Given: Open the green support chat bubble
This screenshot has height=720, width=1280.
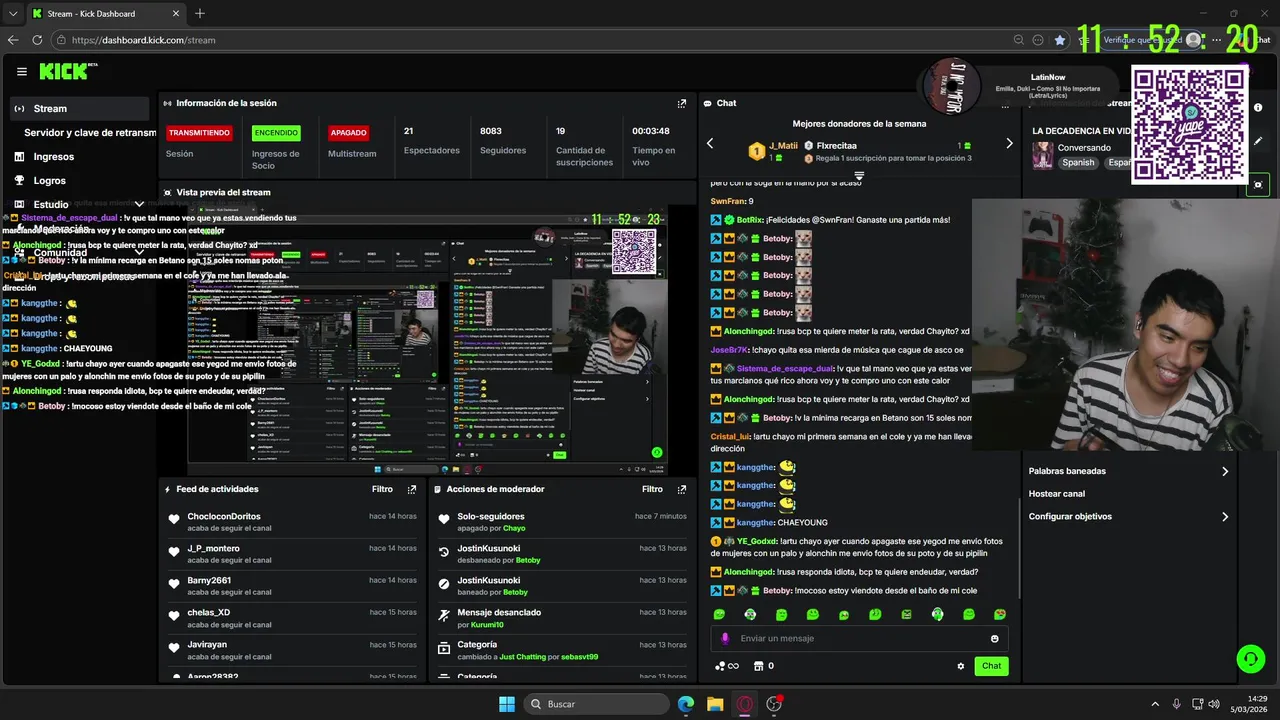Looking at the screenshot, I should click(x=1250, y=658).
